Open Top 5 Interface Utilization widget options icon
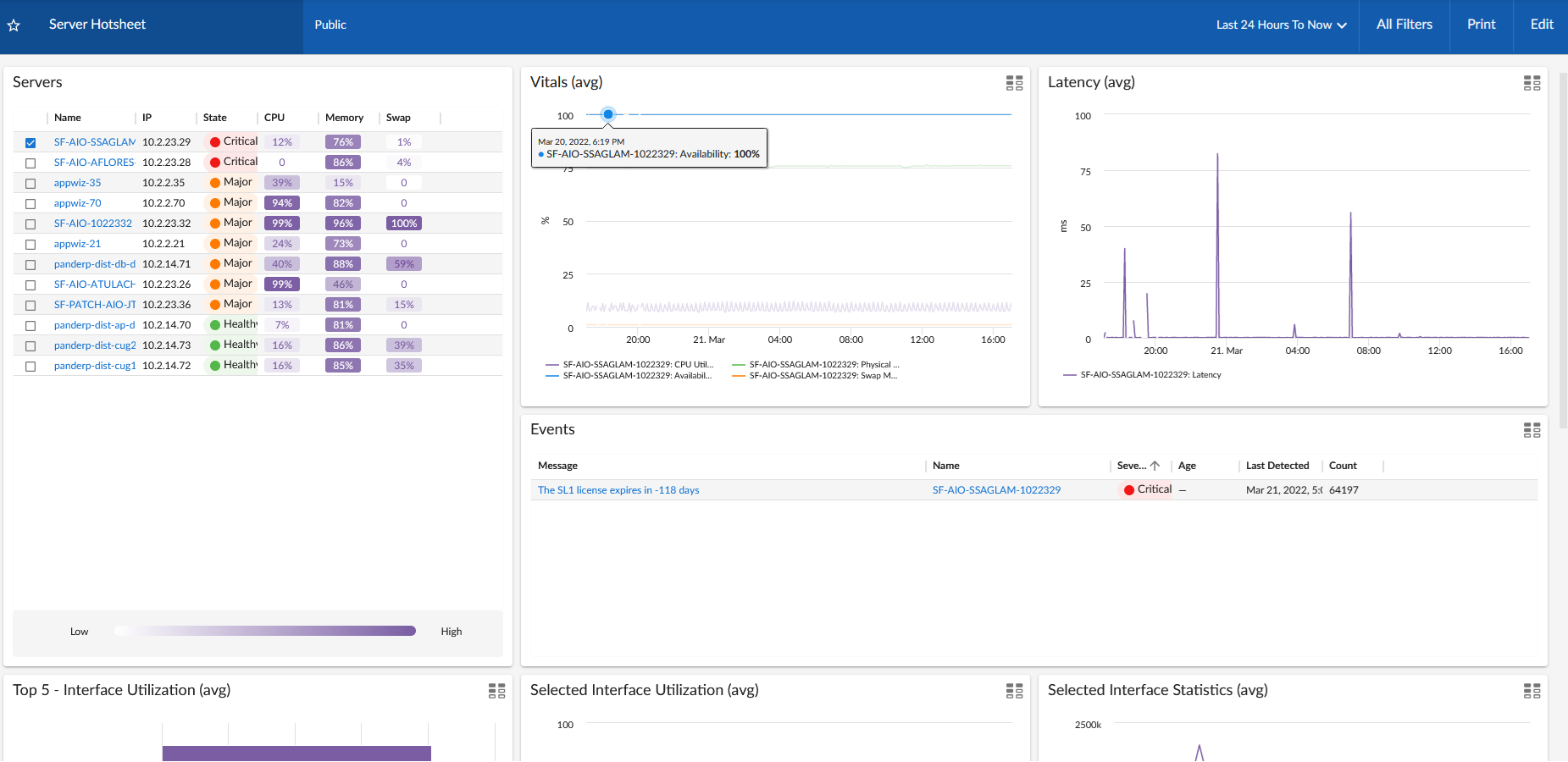 496,691
